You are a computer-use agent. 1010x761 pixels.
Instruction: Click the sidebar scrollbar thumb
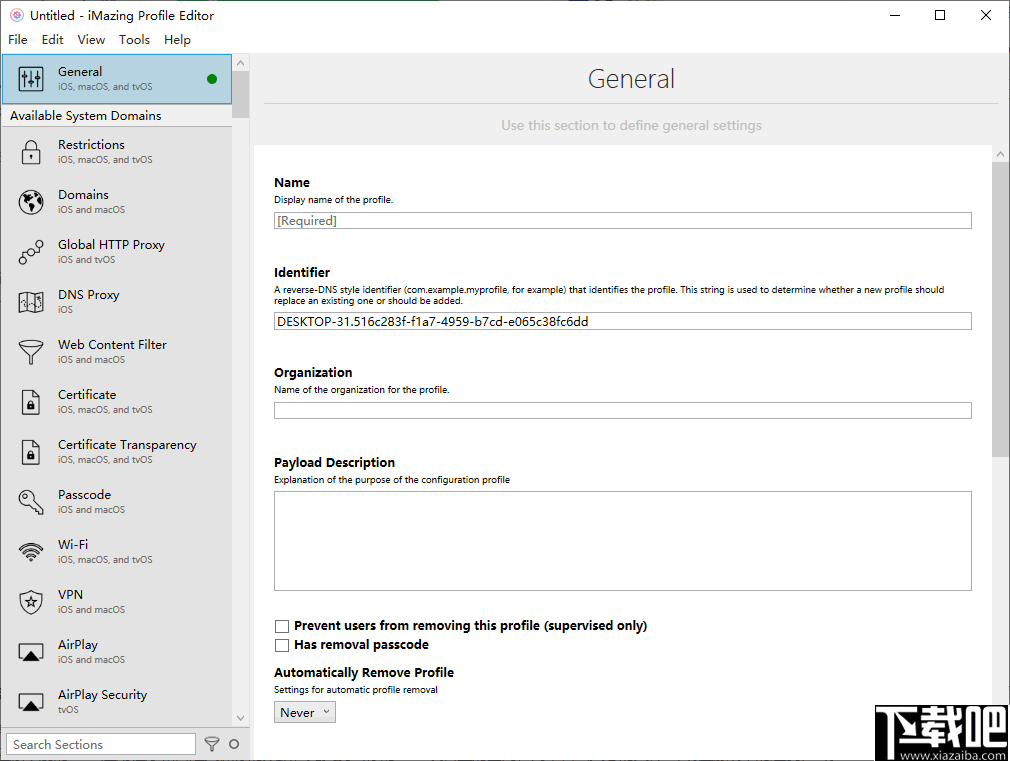point(240,94)
